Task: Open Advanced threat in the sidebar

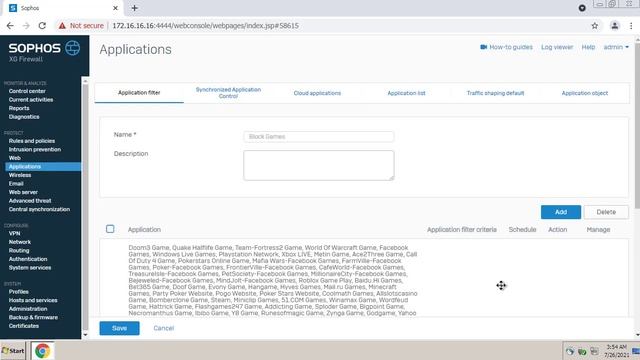Action: click(30, 201)
